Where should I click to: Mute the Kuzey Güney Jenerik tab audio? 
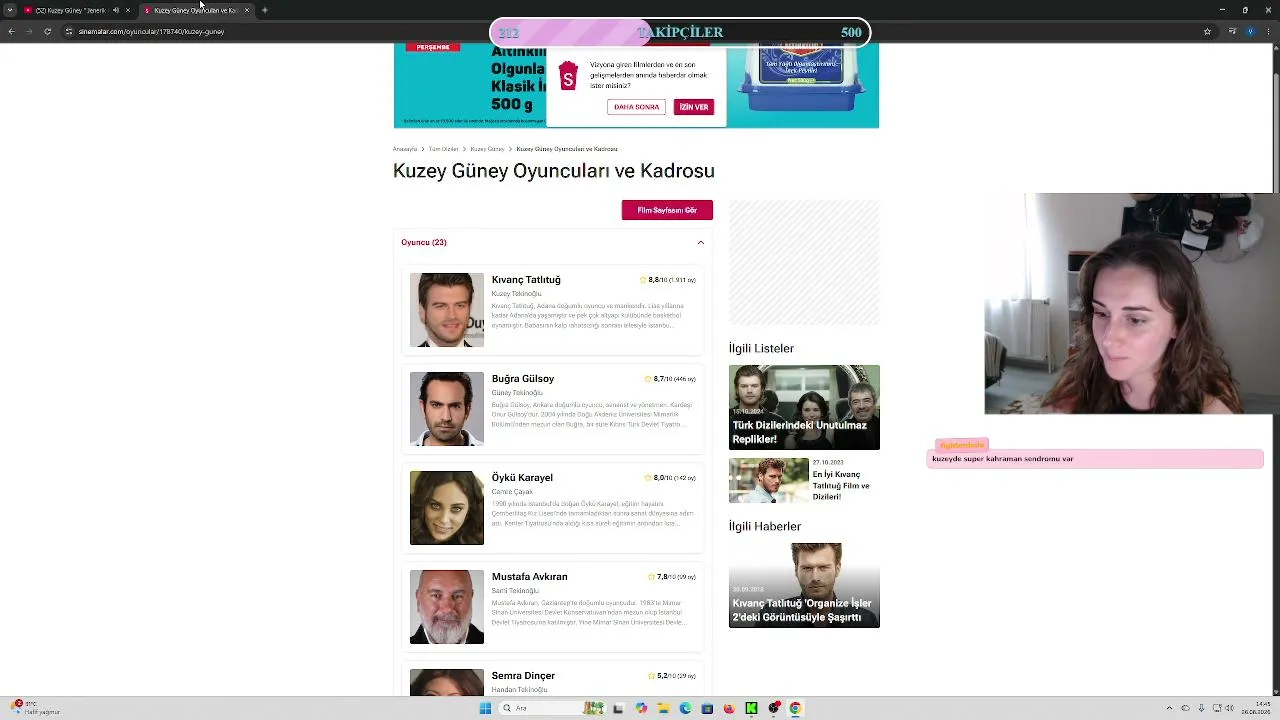(115, 10)
